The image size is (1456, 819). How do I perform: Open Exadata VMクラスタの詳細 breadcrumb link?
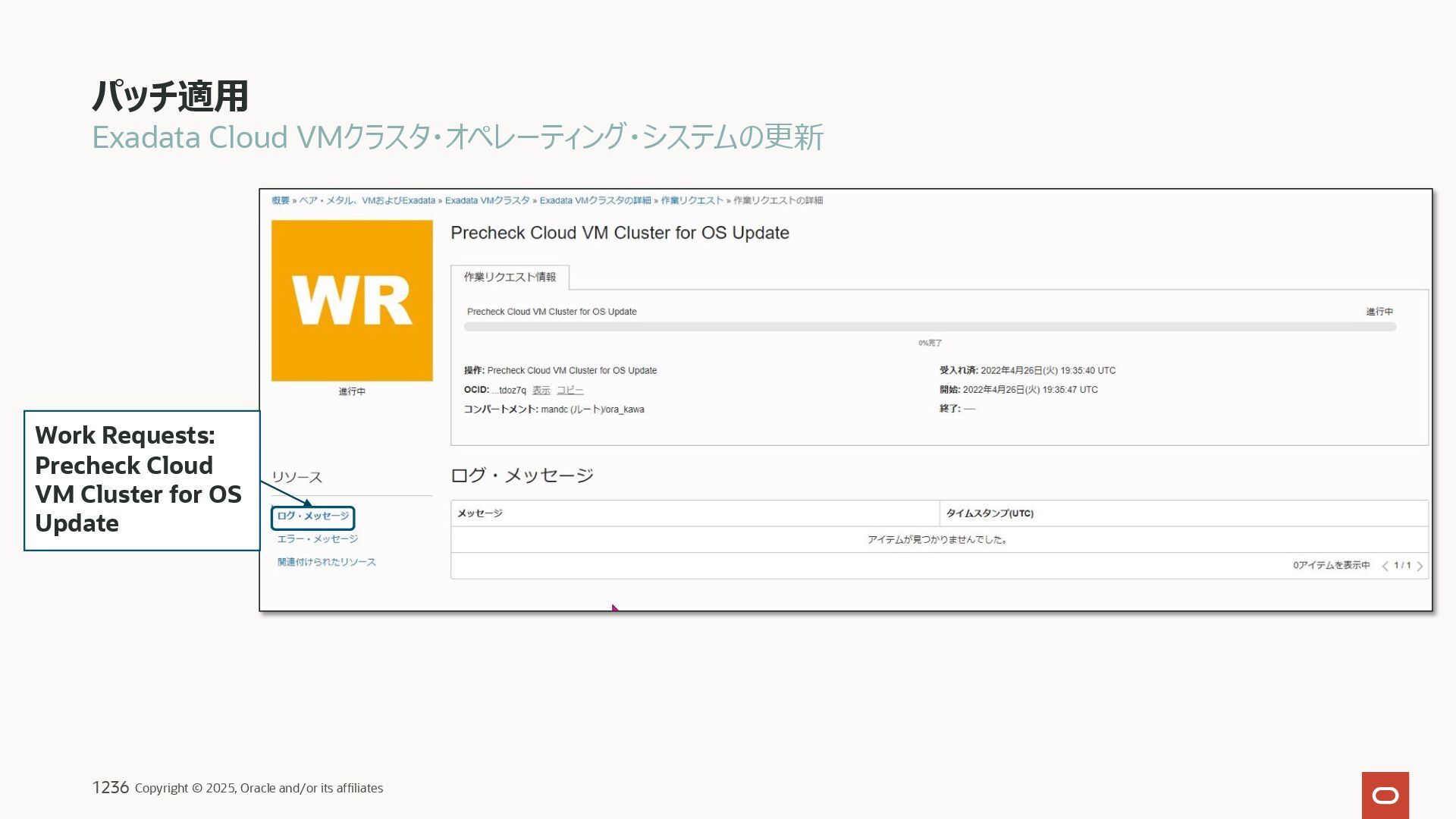point(595,200)
